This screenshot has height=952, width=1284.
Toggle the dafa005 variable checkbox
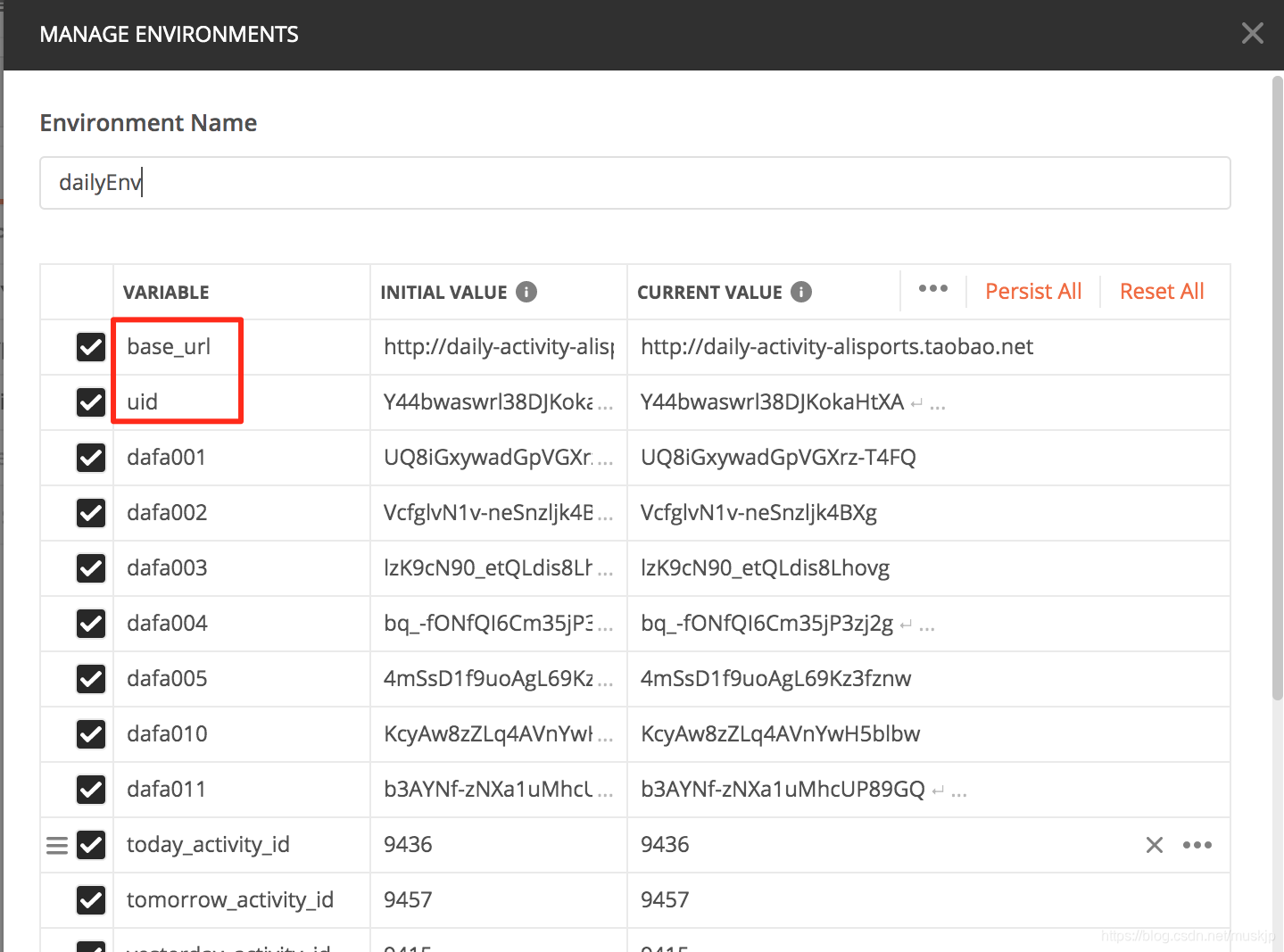(x=91, y=679)
